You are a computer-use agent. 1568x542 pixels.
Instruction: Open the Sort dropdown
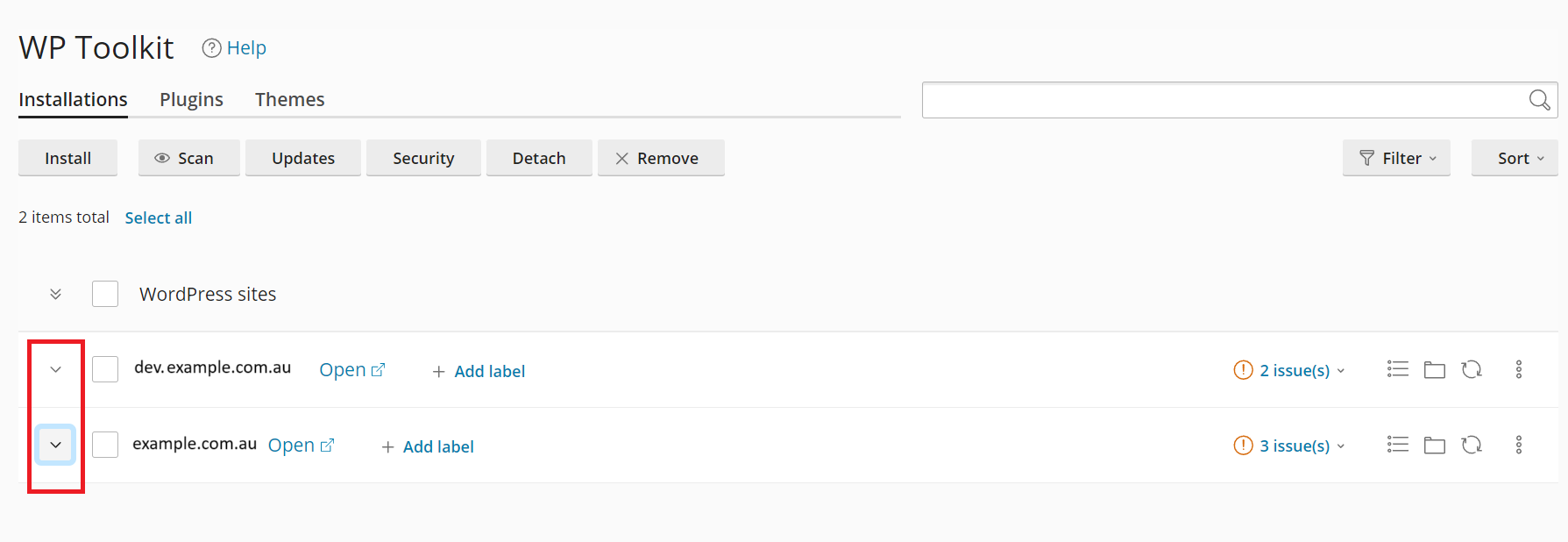click(x=1514, y=158)
